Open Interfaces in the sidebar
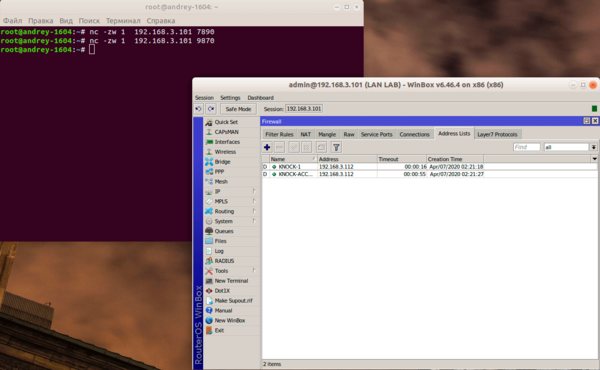600x370 pixels. 227,142
